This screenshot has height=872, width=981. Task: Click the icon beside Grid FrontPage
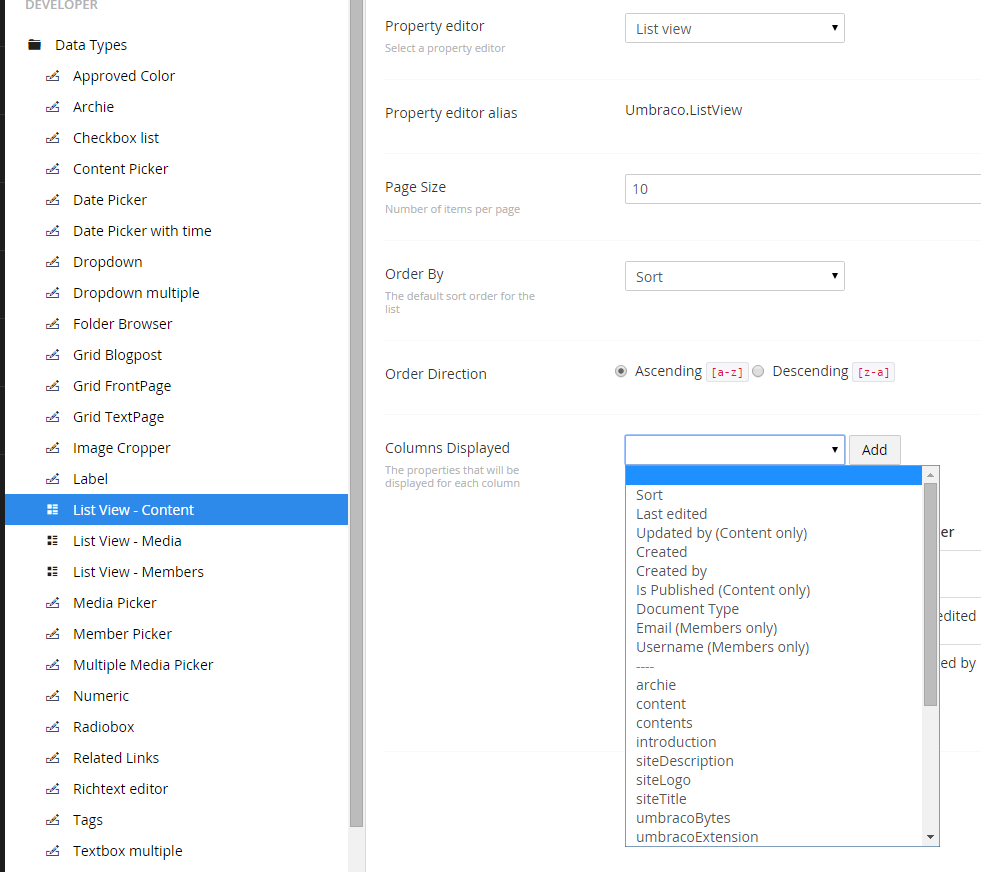(53, 386)
